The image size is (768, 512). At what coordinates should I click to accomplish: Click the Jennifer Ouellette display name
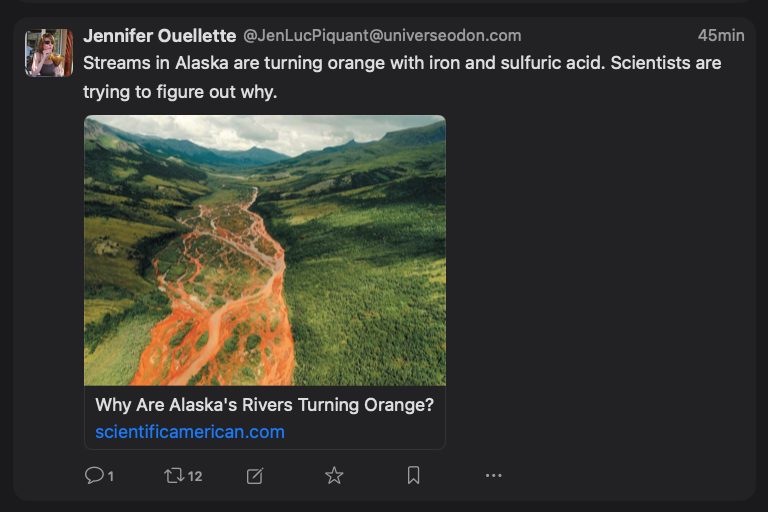[159, 36]
